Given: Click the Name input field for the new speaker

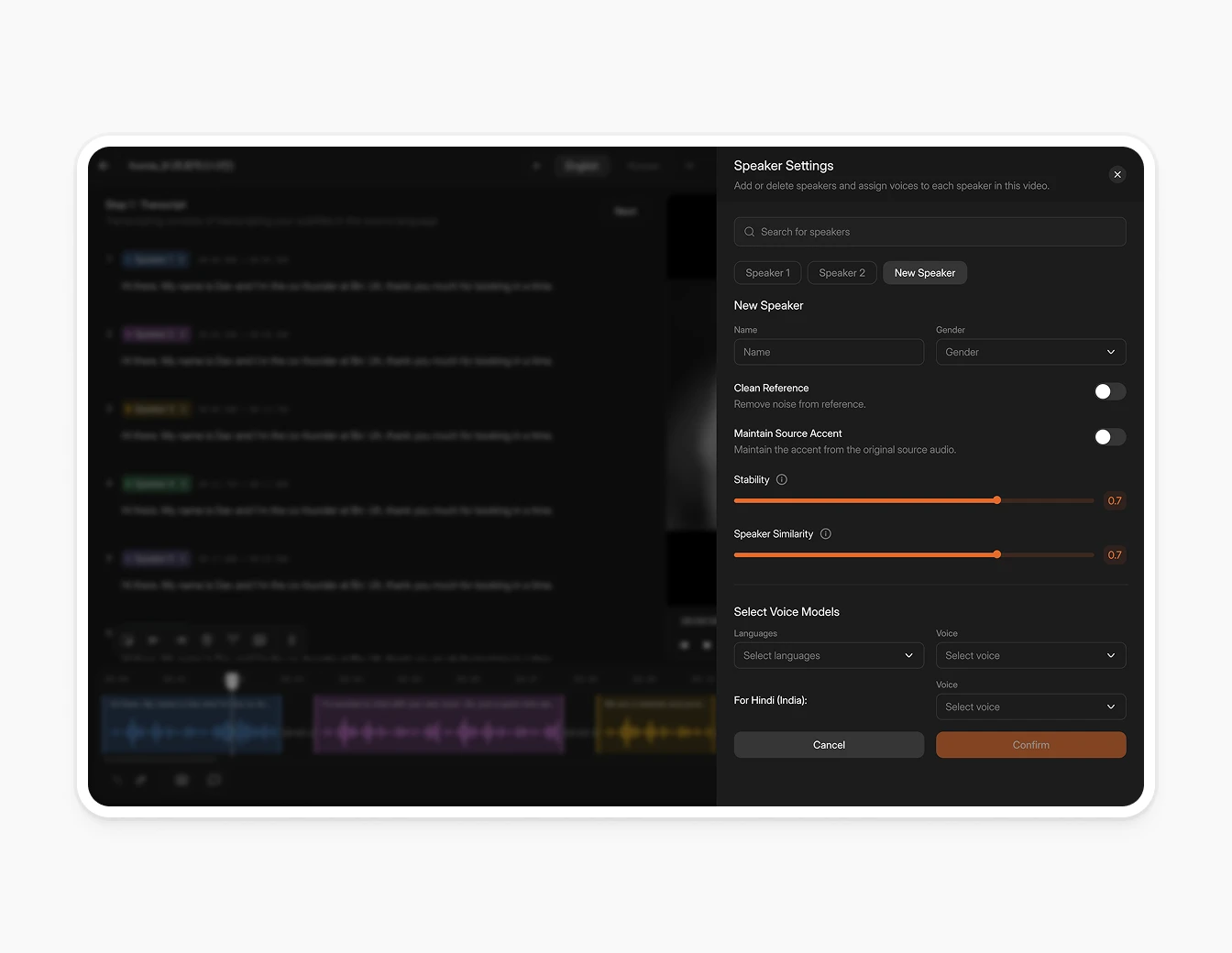Looking at the screenshot, I should (x=828, y=352).
